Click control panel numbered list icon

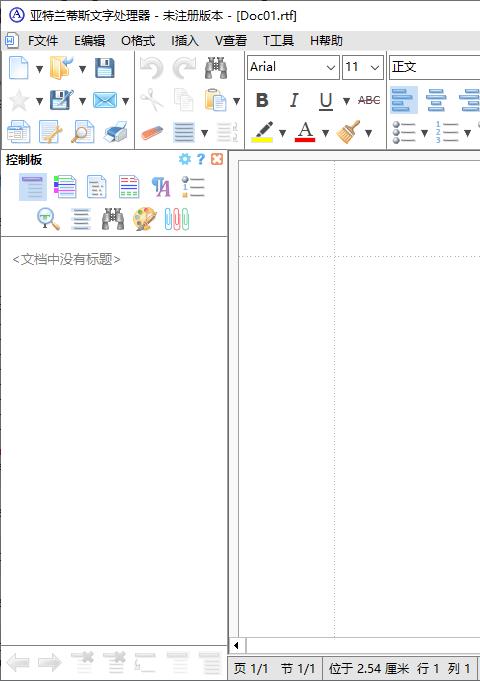(x=193, y=187)
